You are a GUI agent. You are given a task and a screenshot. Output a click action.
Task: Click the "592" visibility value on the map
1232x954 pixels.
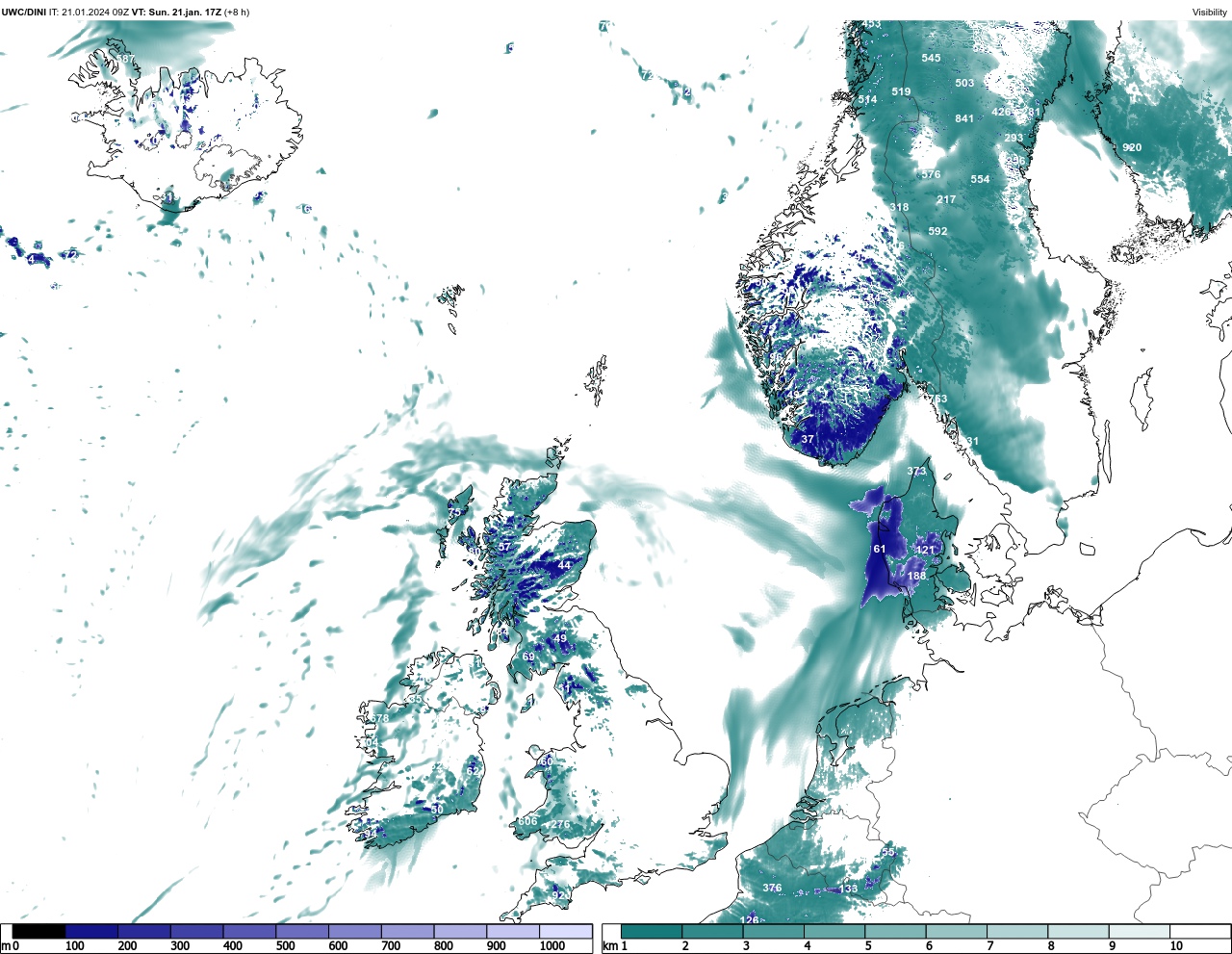coord(937,231)
